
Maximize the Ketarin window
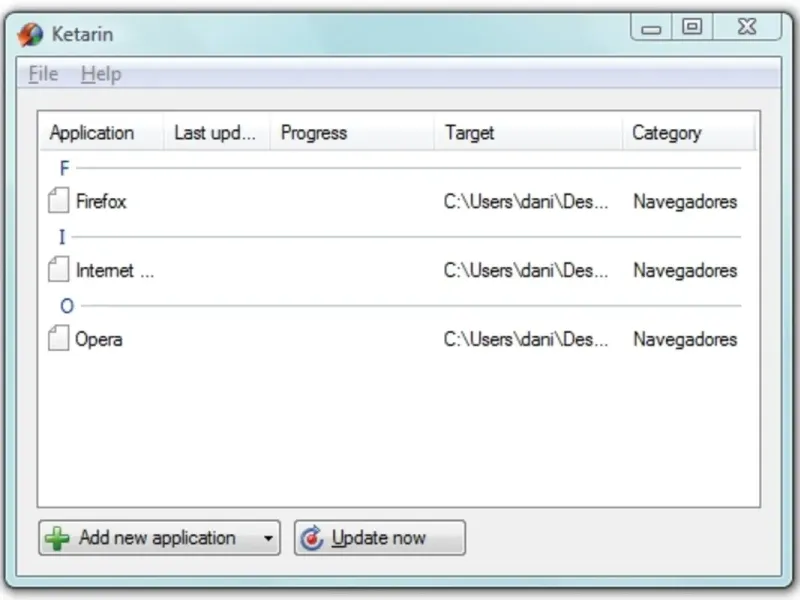coord(692,27)
